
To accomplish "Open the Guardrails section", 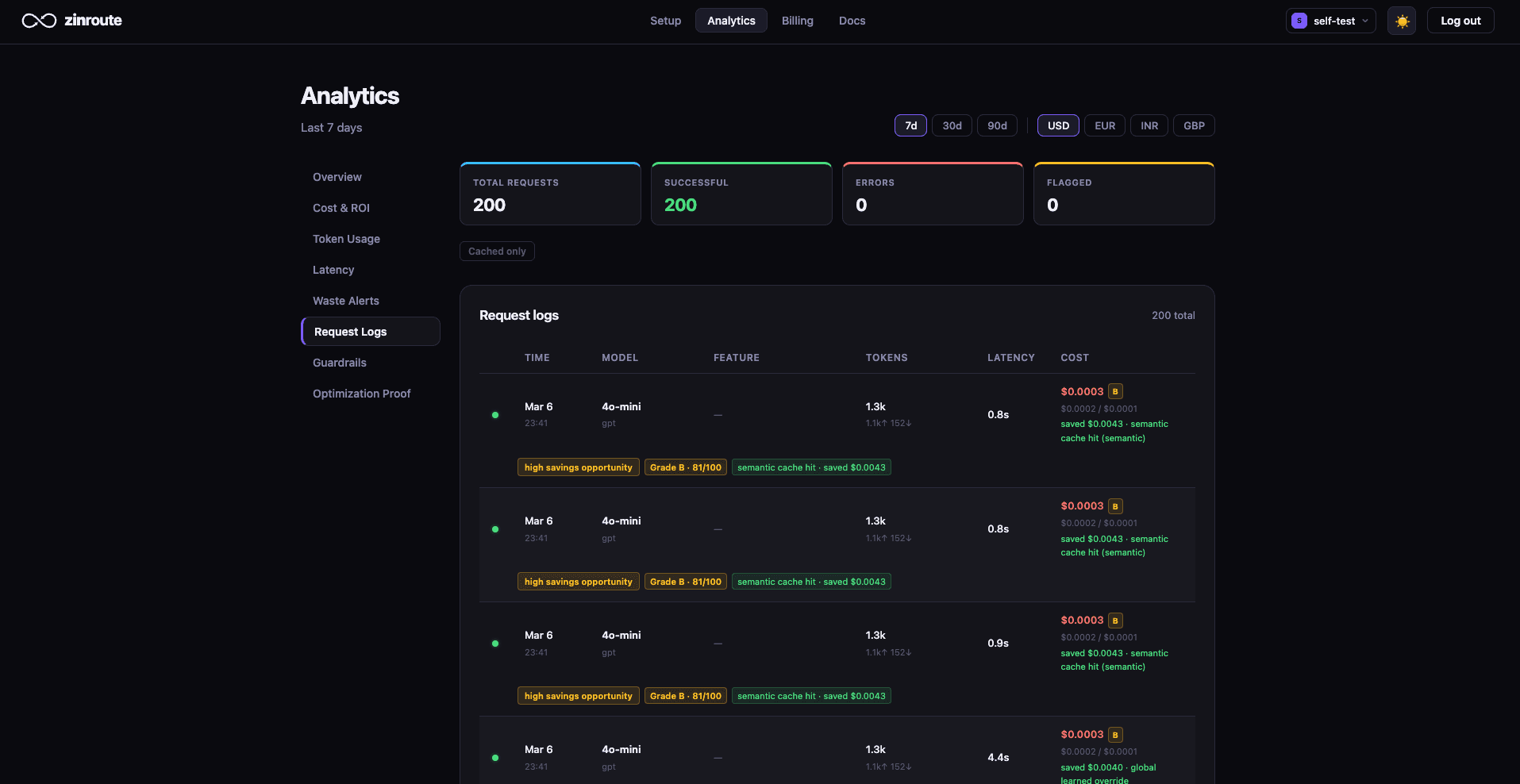I will point(339,363).
